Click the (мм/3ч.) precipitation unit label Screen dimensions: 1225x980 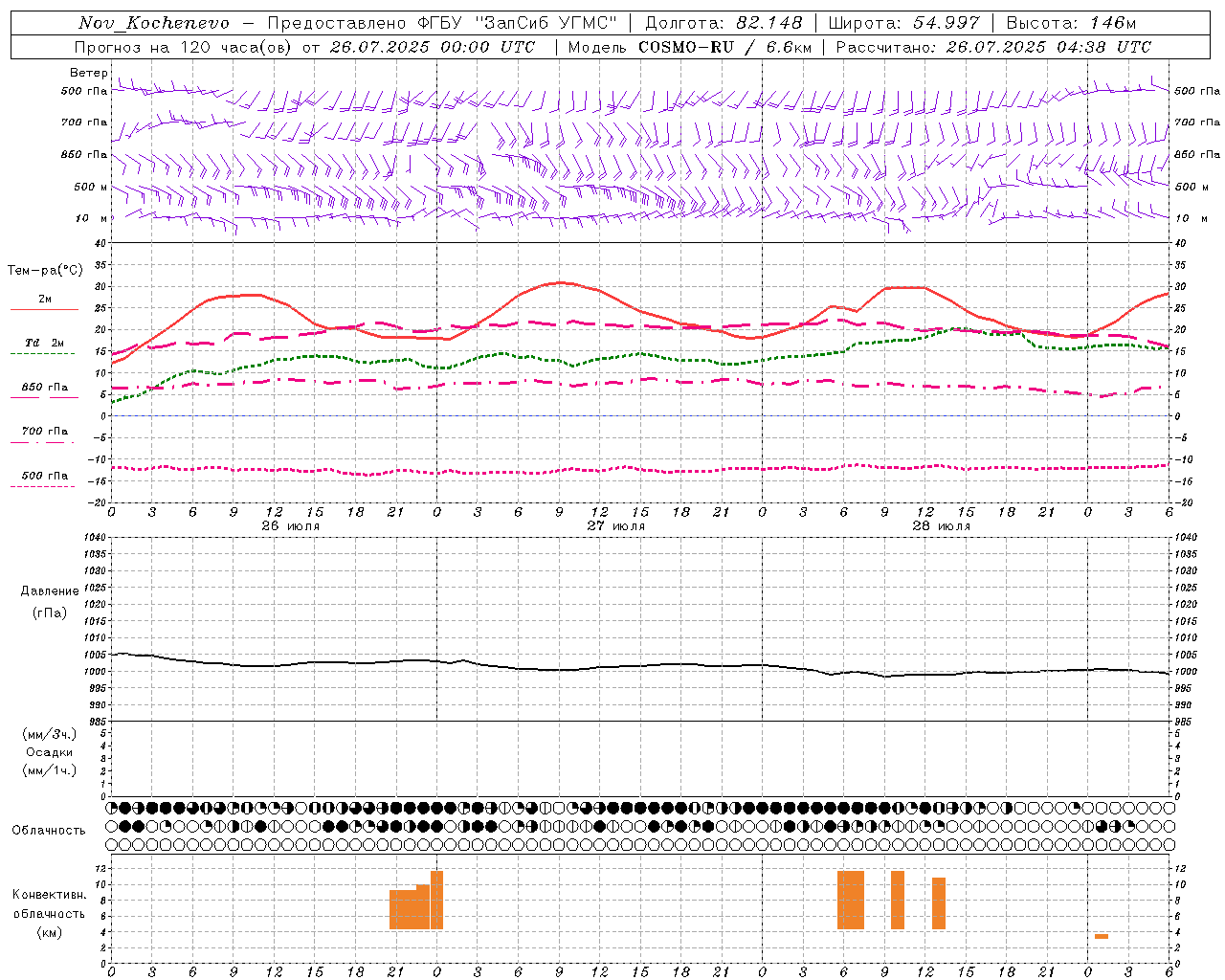pyautogui.click(x=50, y=734)
